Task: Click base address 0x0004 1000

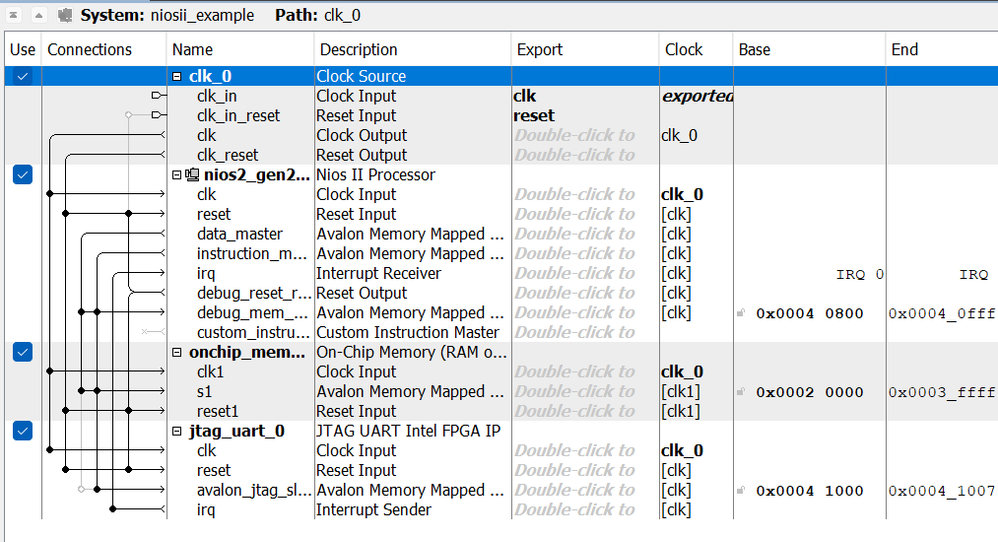Action: (x=809, y=491)
